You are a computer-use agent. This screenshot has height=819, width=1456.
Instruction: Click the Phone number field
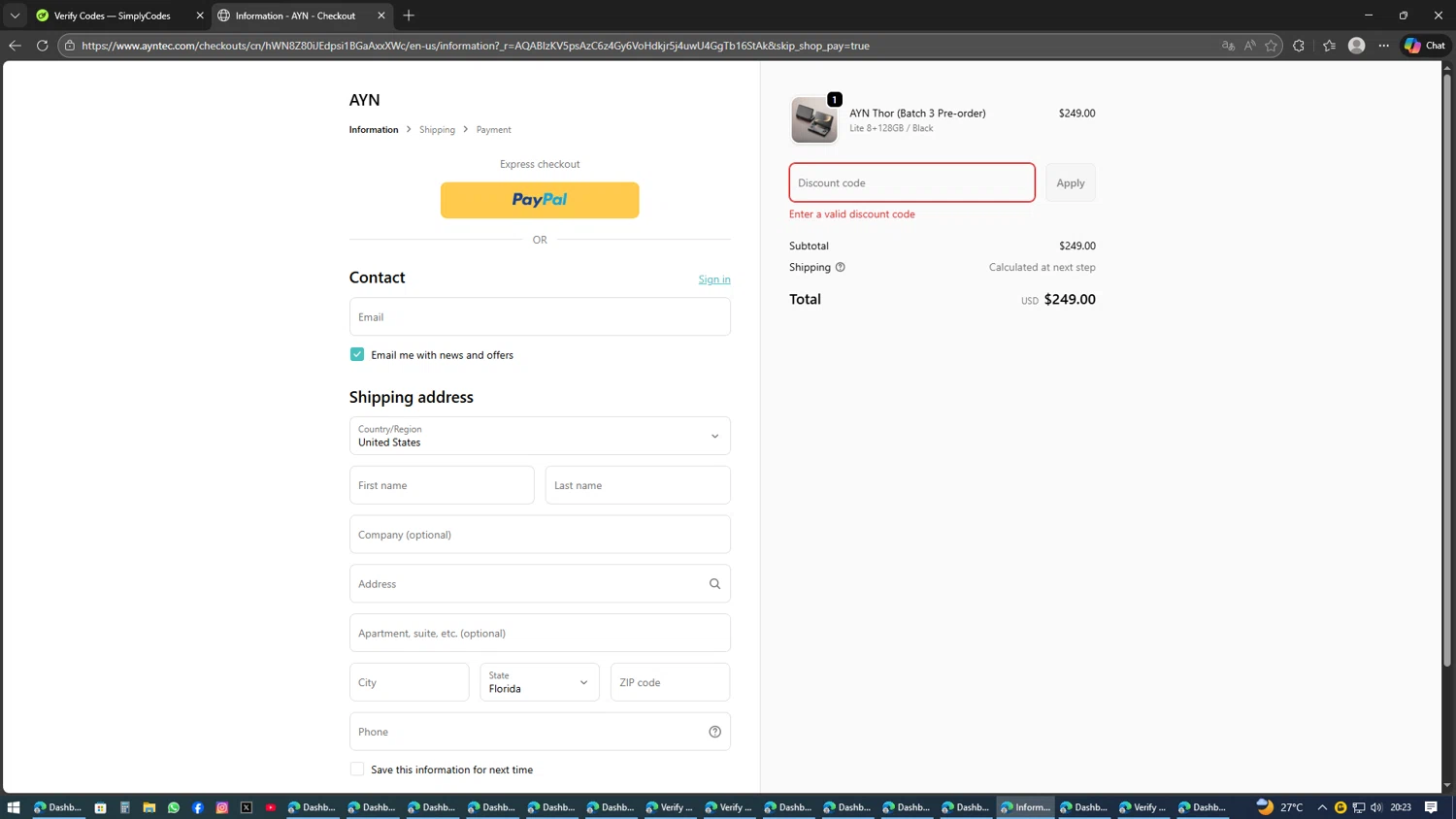pyautogui.click(x=540, y=732)
